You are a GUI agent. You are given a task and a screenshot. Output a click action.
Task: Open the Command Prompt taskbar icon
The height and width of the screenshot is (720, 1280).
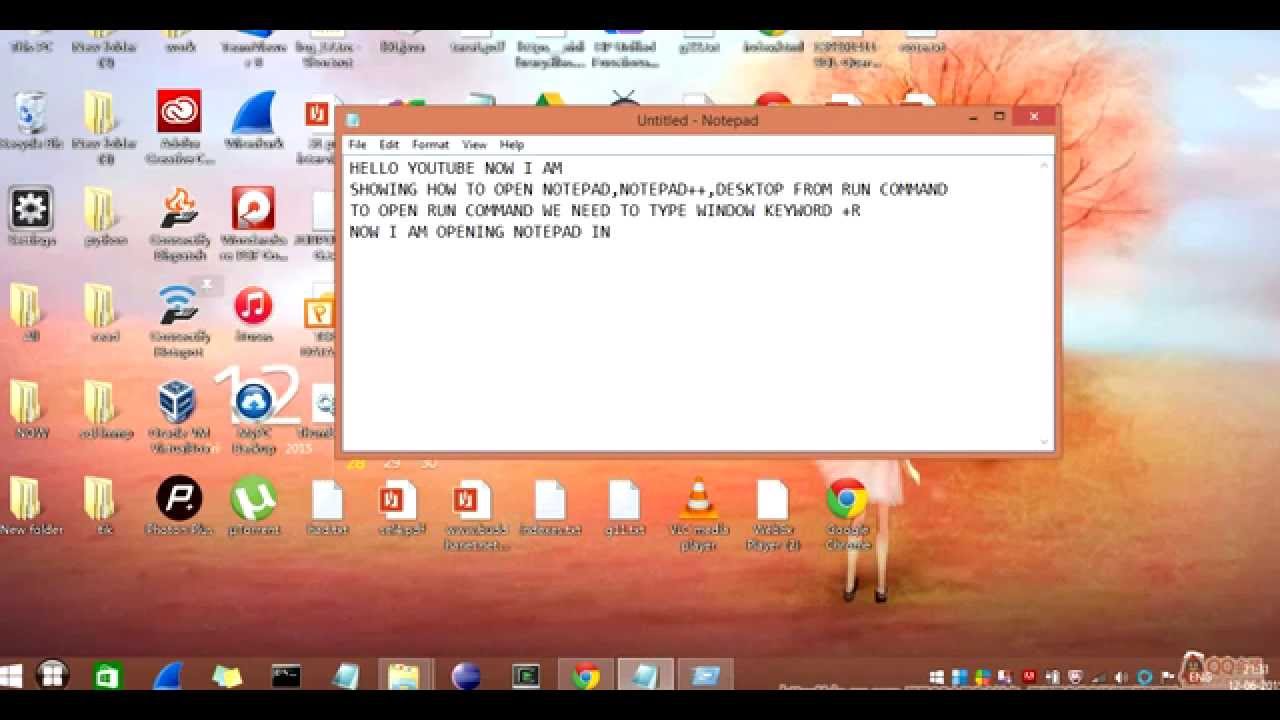pyautogui.click(x=286, y=676)
